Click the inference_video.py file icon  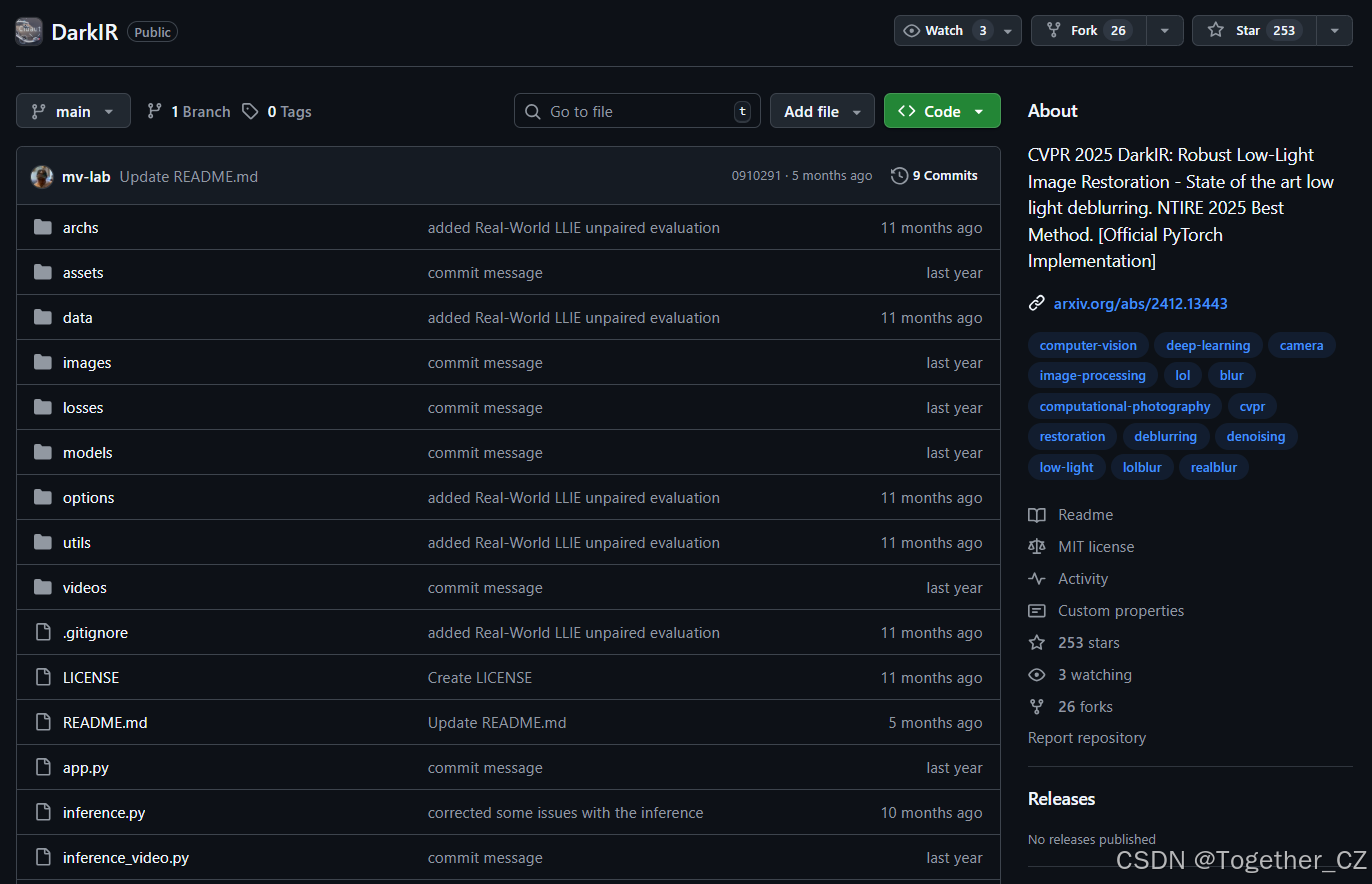coord(42,857)
